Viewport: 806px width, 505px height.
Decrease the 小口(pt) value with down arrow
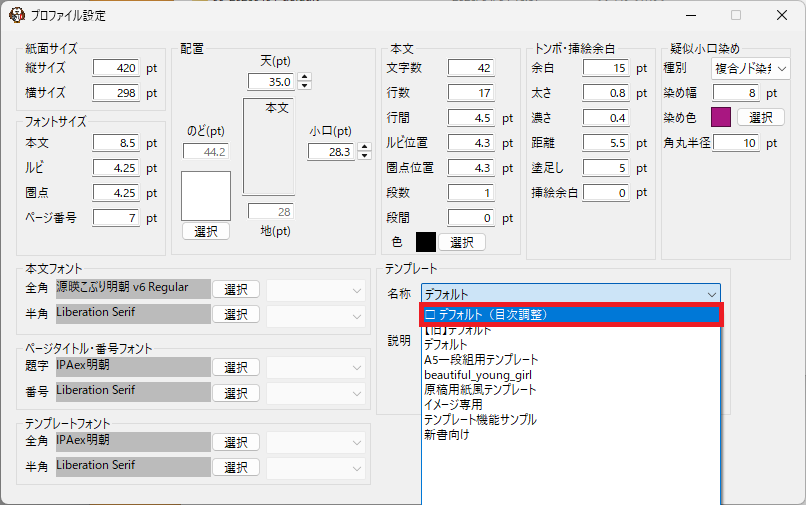point(364,155)
